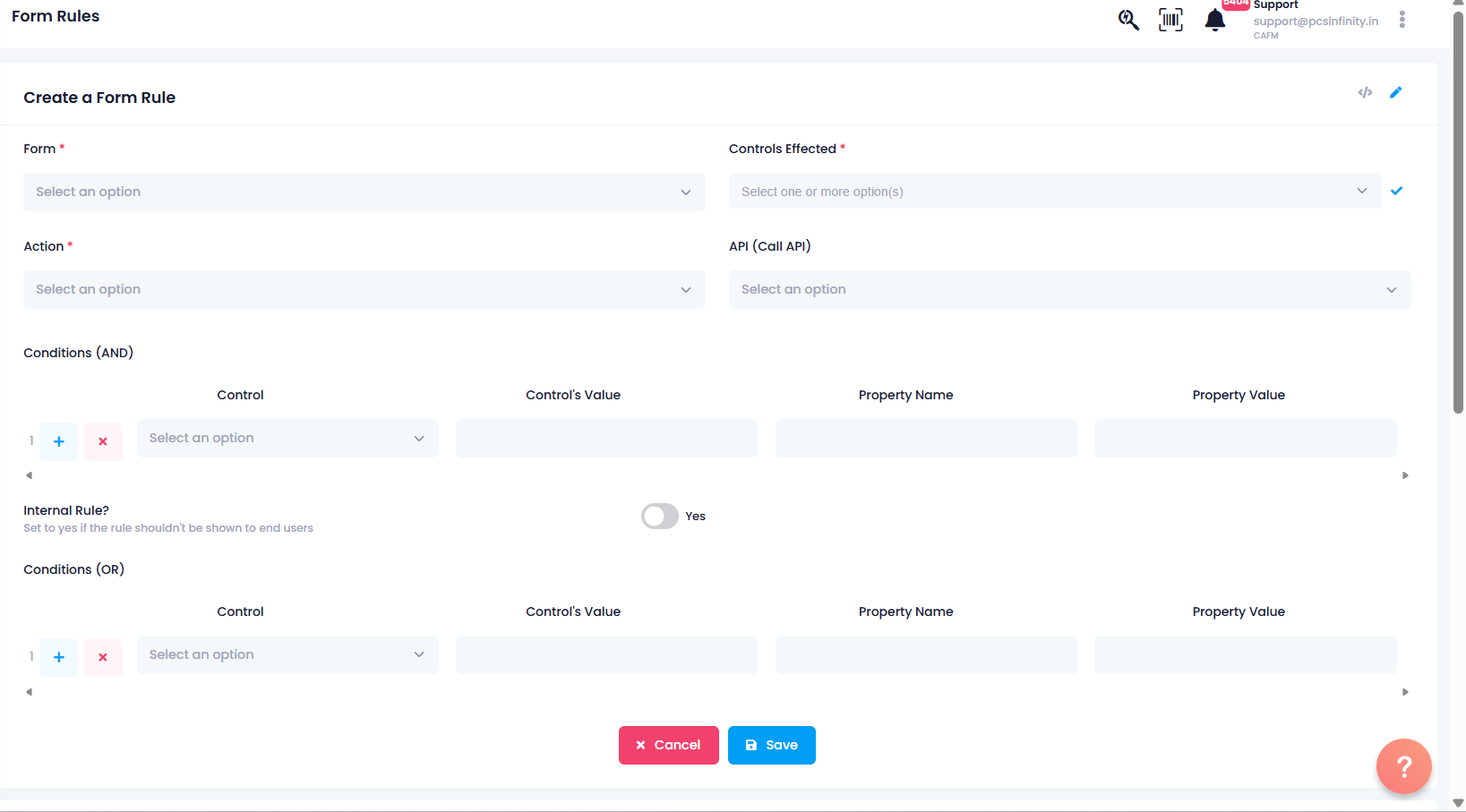Click the code view icon

[x=1365, y=92]
